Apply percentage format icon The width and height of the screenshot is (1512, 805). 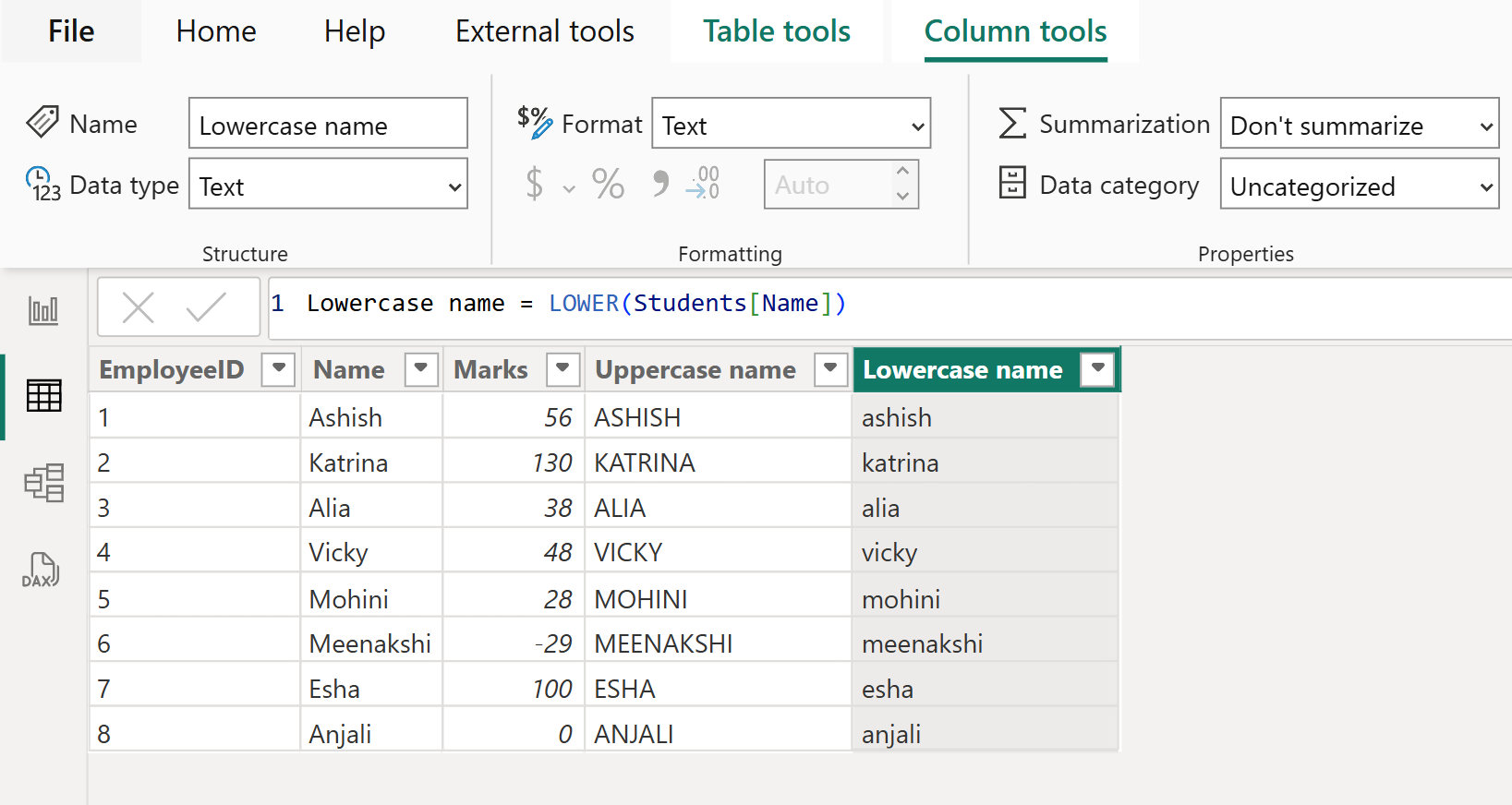[608, 184]
